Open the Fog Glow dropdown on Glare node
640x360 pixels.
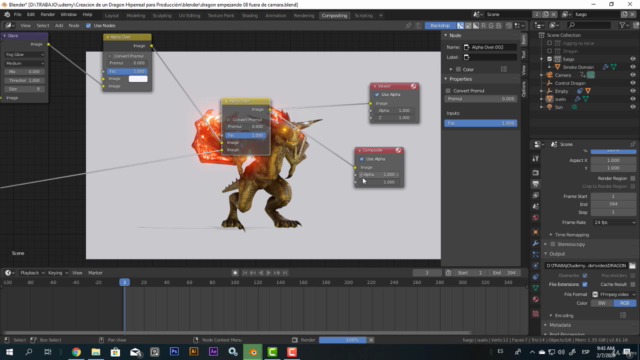(24, 54)
